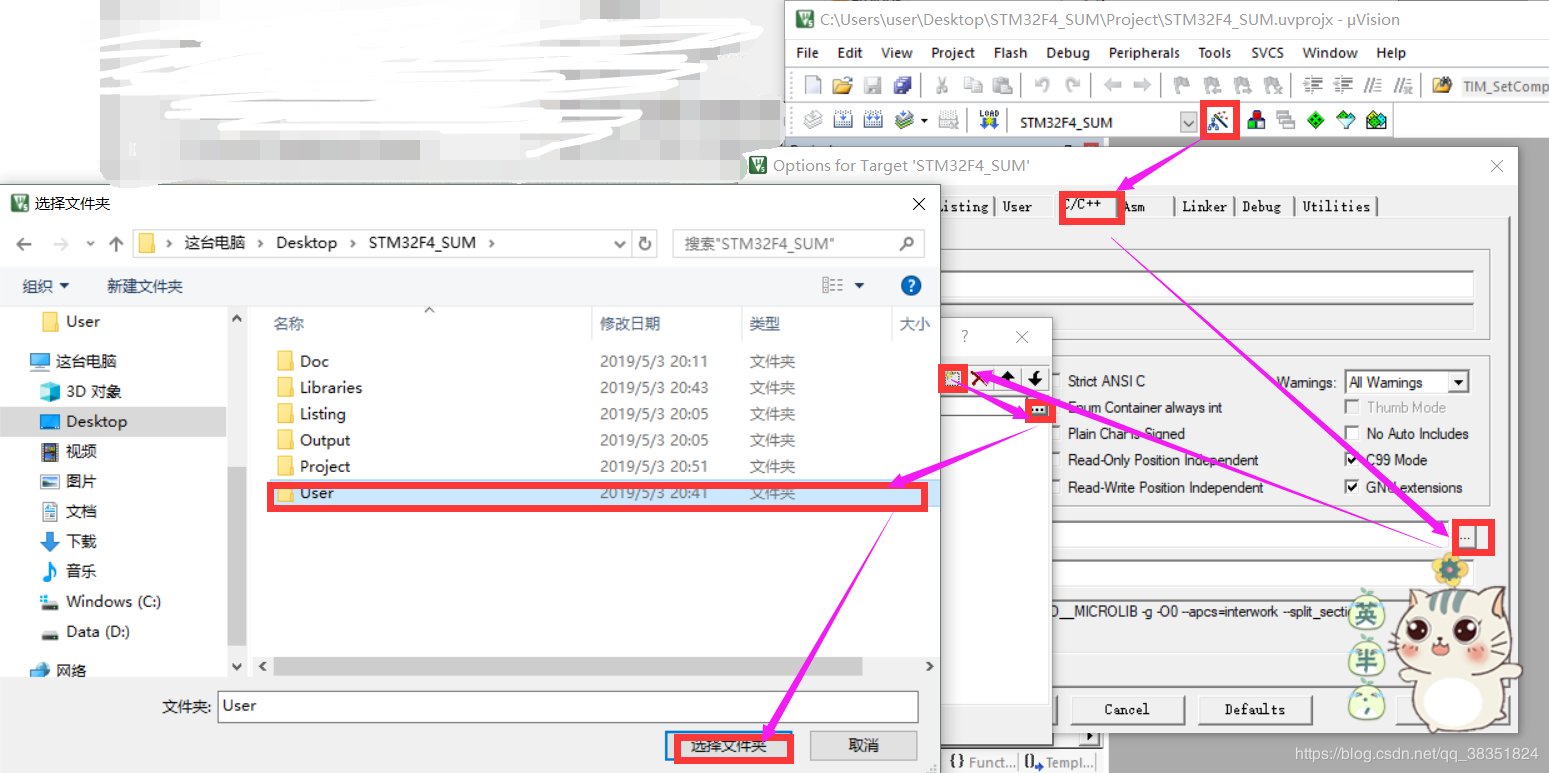The height and width of the screenshot is (773, 1549).
Task: Click Cancel in Options for Target dialog
Action: pos(1127,709)
